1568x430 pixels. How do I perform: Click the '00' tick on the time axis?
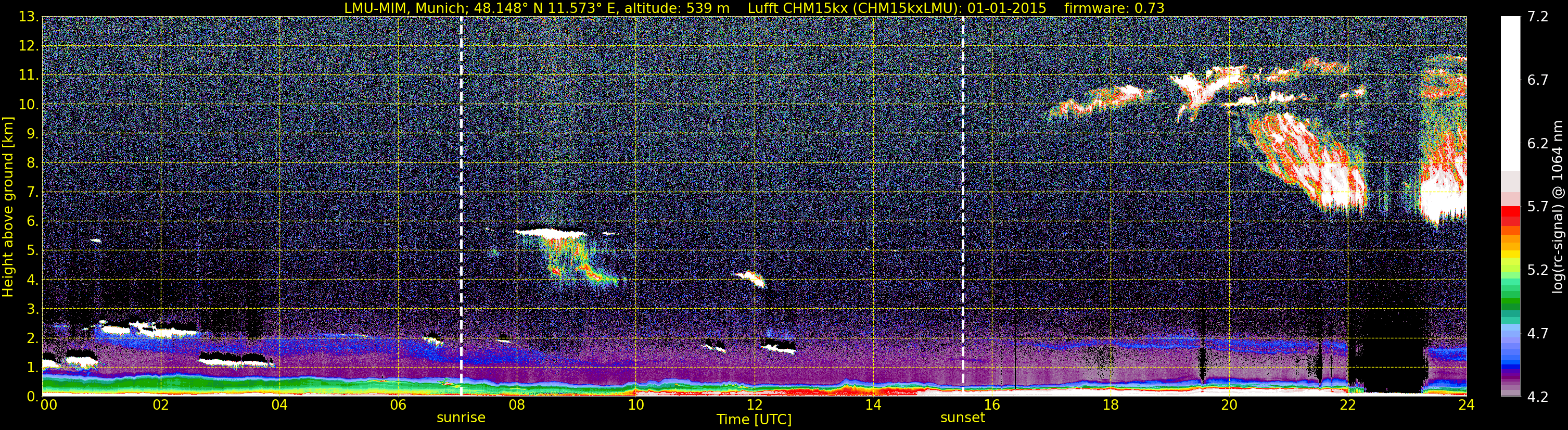coord(49,406)
